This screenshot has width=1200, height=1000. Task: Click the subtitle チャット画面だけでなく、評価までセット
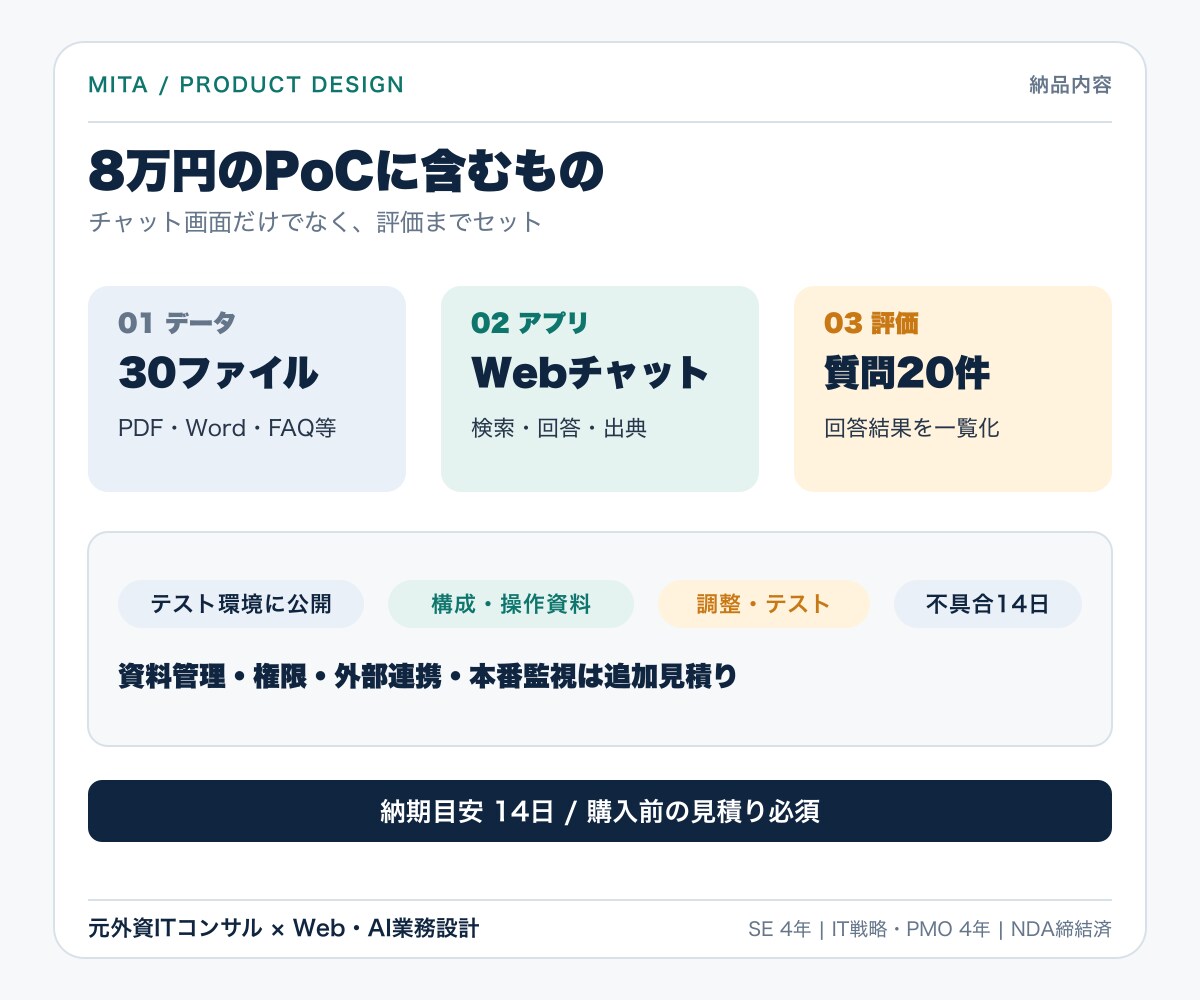(315, 222)
